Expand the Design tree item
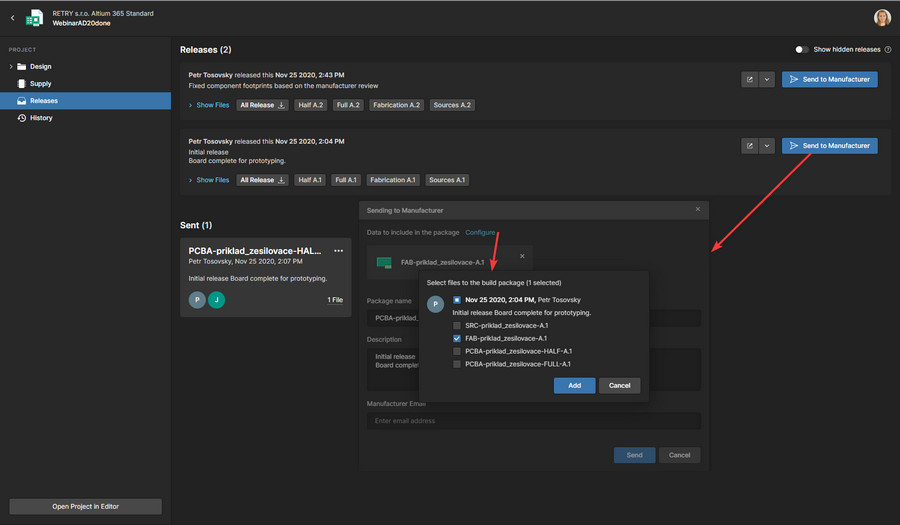This screenshot has height=525, width=900. 11,67
